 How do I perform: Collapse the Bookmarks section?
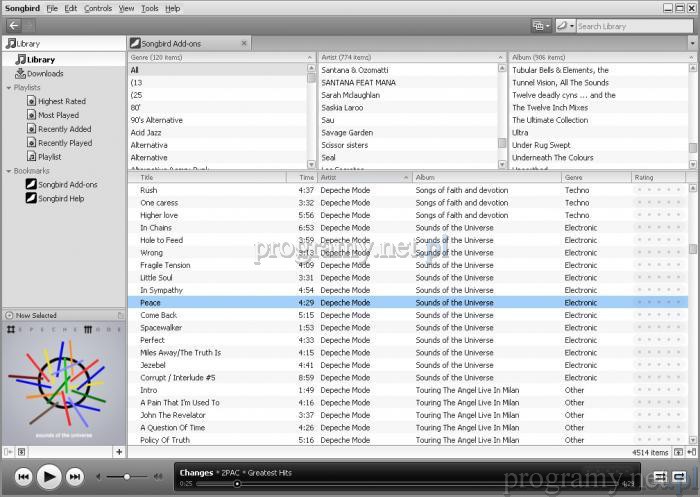[9, 171]
